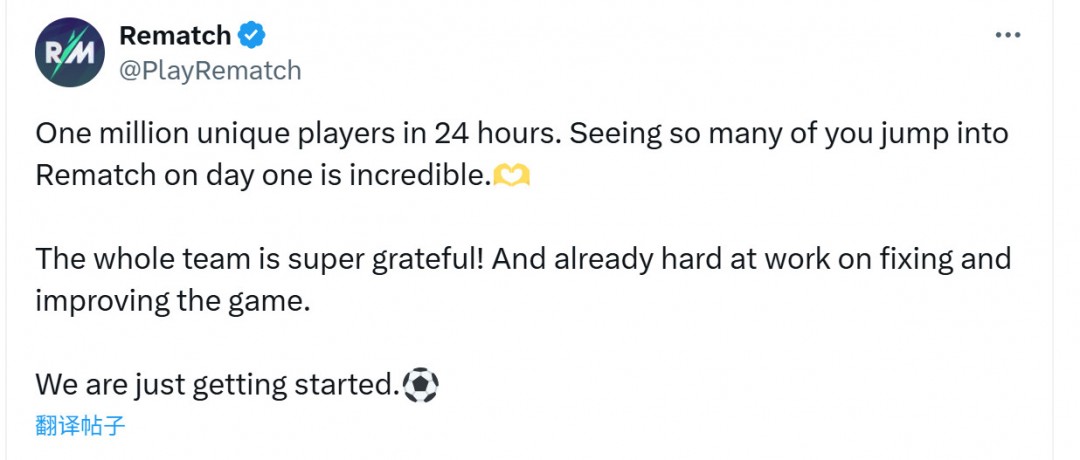
Task: Click the sentence "We are just getting started."
Action: click(x=217, y=385)
